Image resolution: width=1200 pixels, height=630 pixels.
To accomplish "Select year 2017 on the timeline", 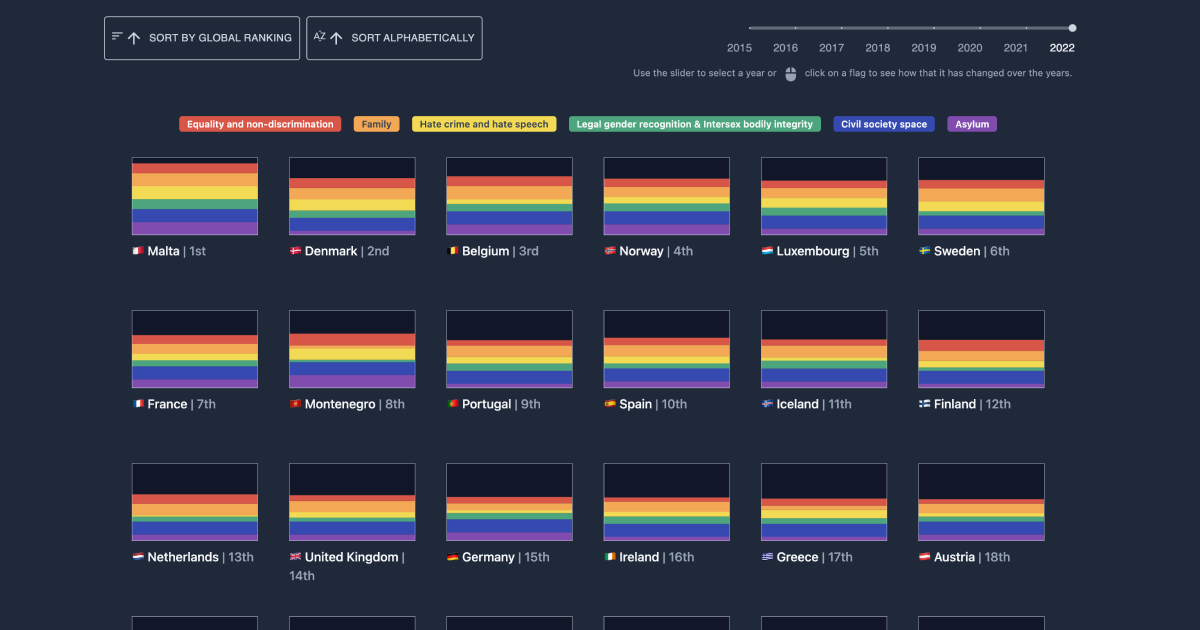I will (x=831, y=47).
